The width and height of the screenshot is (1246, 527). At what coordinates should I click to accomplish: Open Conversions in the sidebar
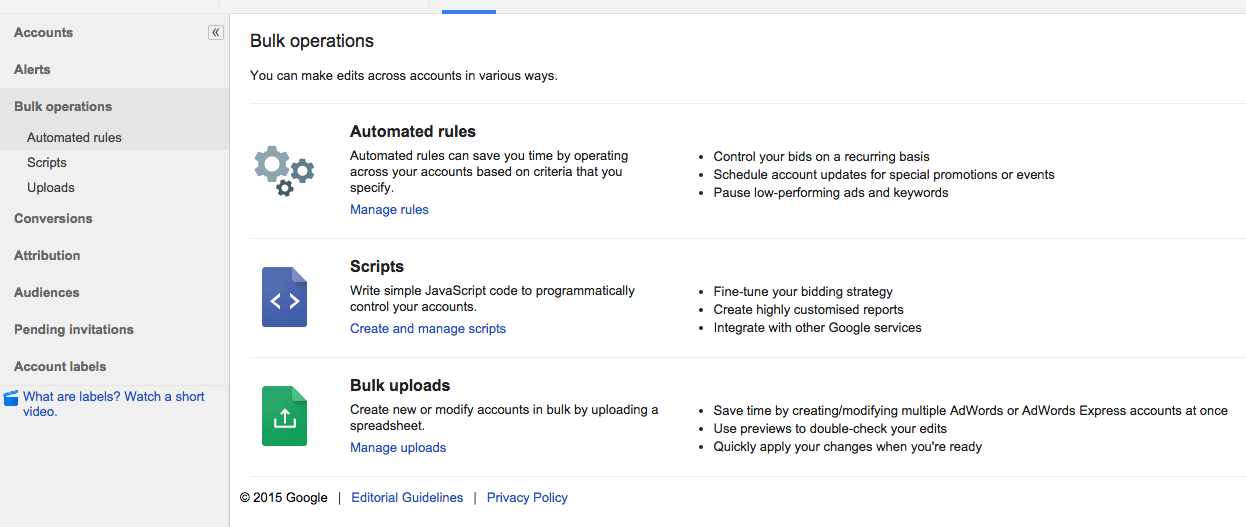(53, 218)
